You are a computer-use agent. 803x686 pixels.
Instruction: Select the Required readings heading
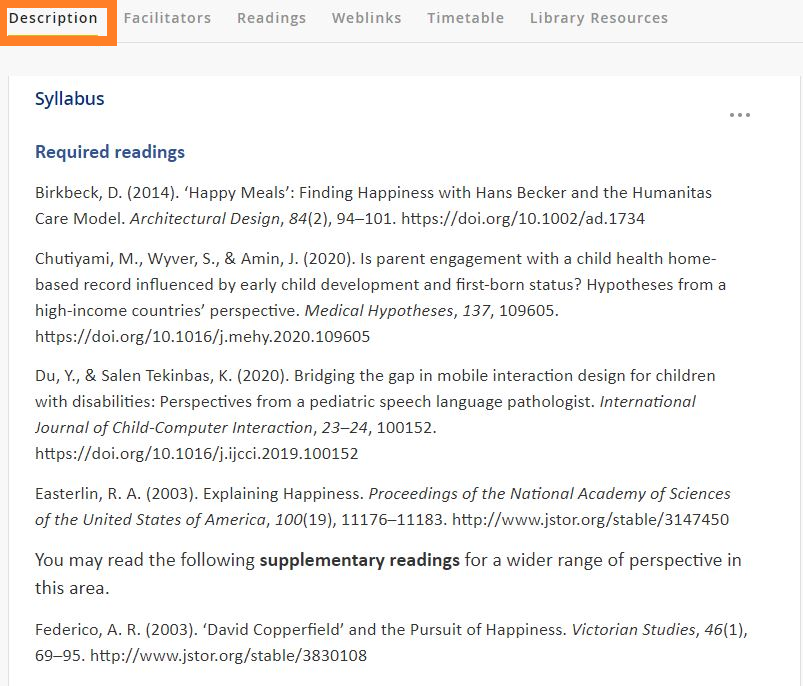pos(110,152)
